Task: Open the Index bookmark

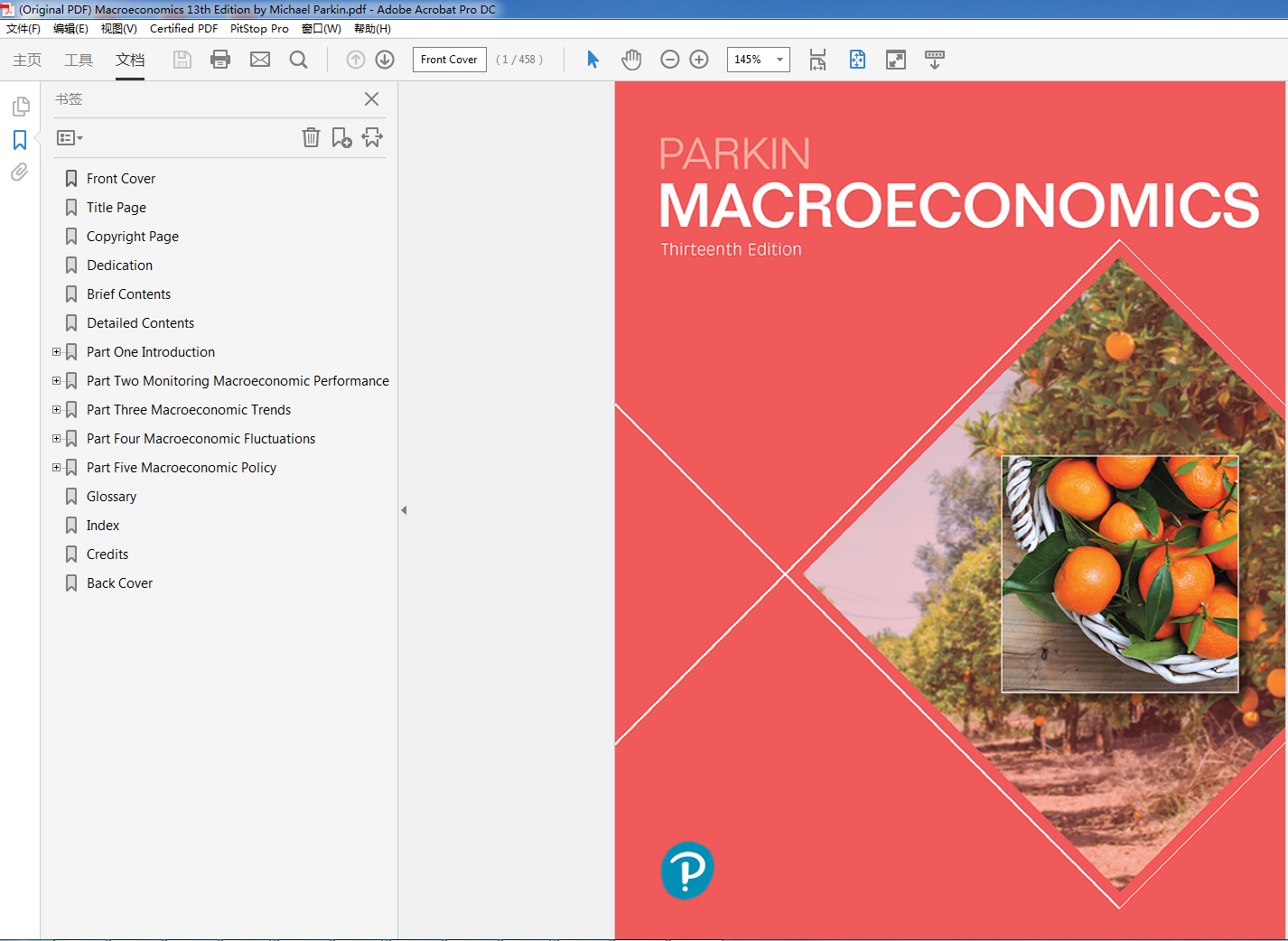Action: pyautogui.click(x=103, y=526)
